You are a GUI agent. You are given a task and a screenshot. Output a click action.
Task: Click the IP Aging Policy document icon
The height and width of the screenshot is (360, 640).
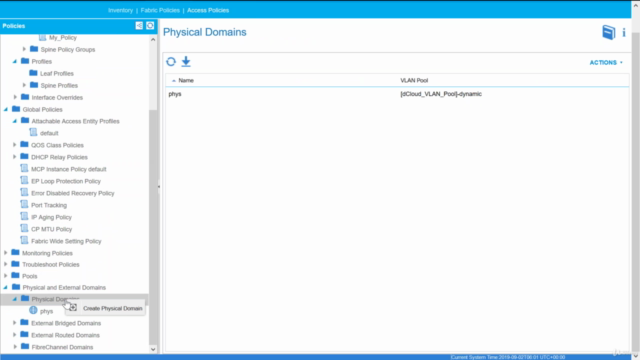(x=24, y=216)
